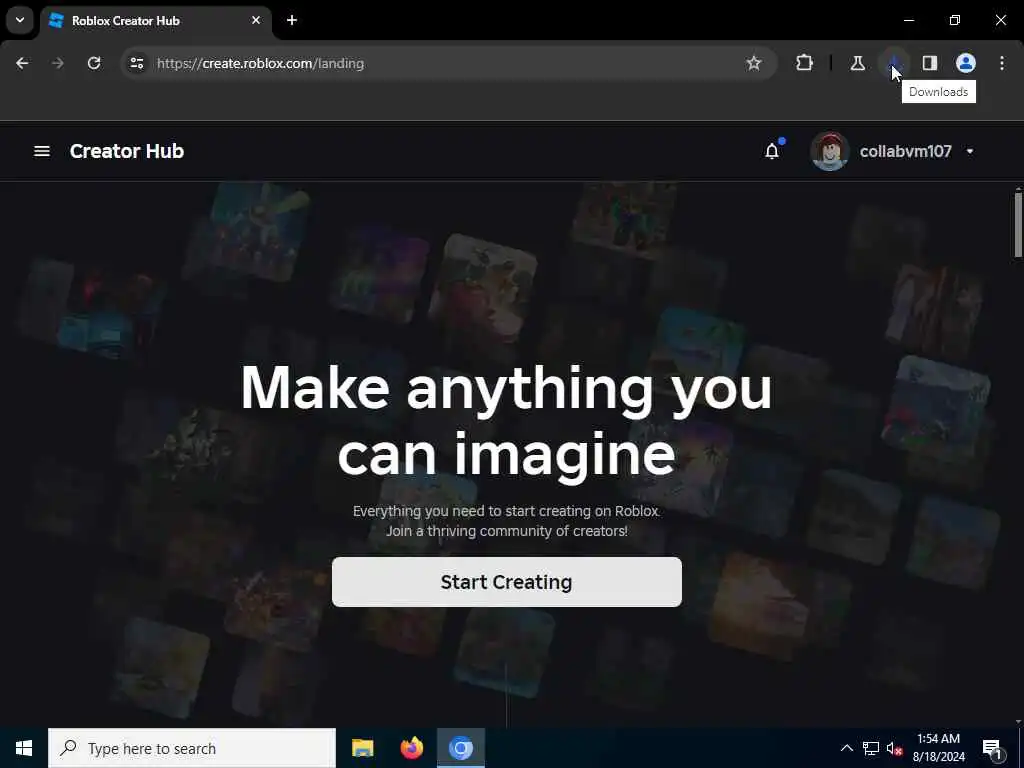Open File Explorer from the taskbar
Screen dimensions: 1024x768
[x=362, y=748]
